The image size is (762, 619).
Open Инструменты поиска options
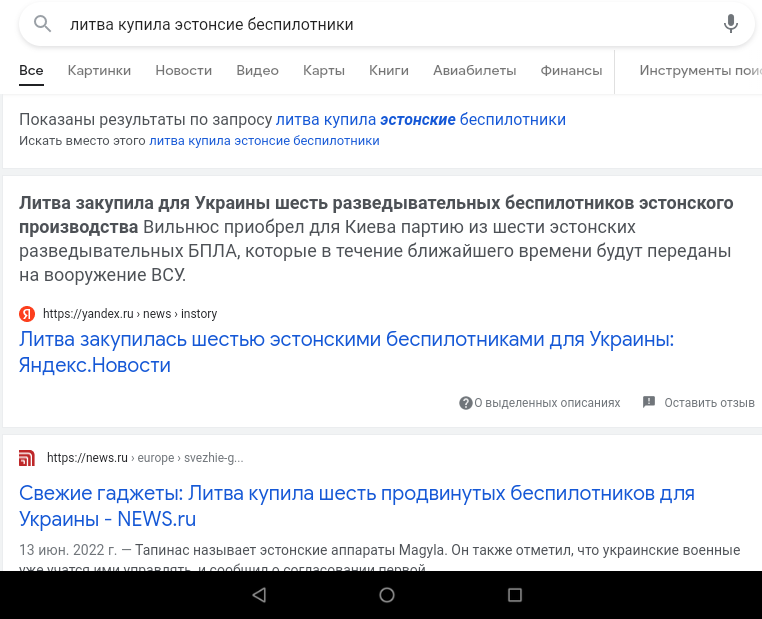pos(700,70)
